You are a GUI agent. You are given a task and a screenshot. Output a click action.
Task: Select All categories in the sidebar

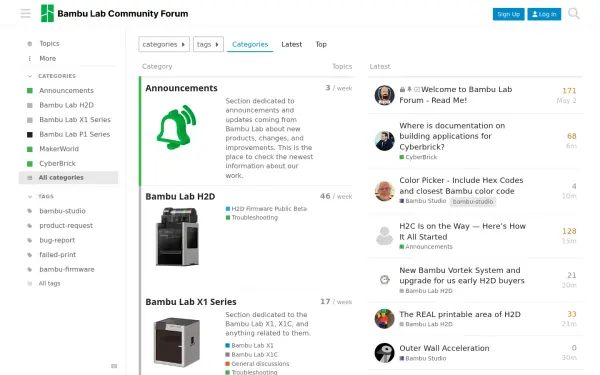pyautogui.click(x=68, y=178)
